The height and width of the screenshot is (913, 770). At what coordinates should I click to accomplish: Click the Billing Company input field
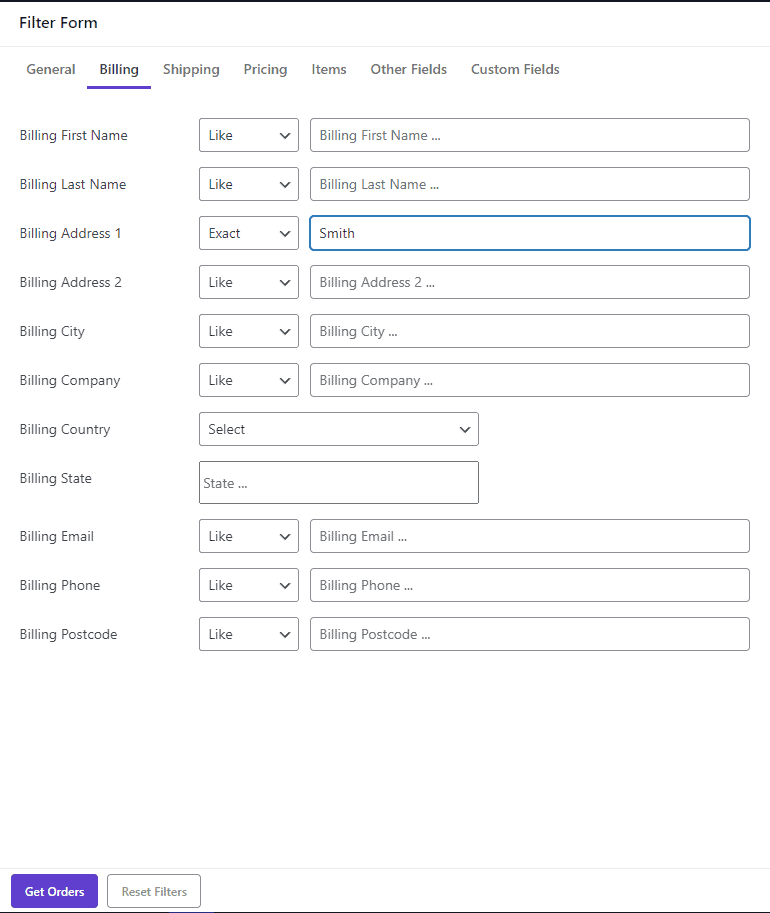(529, 380)
